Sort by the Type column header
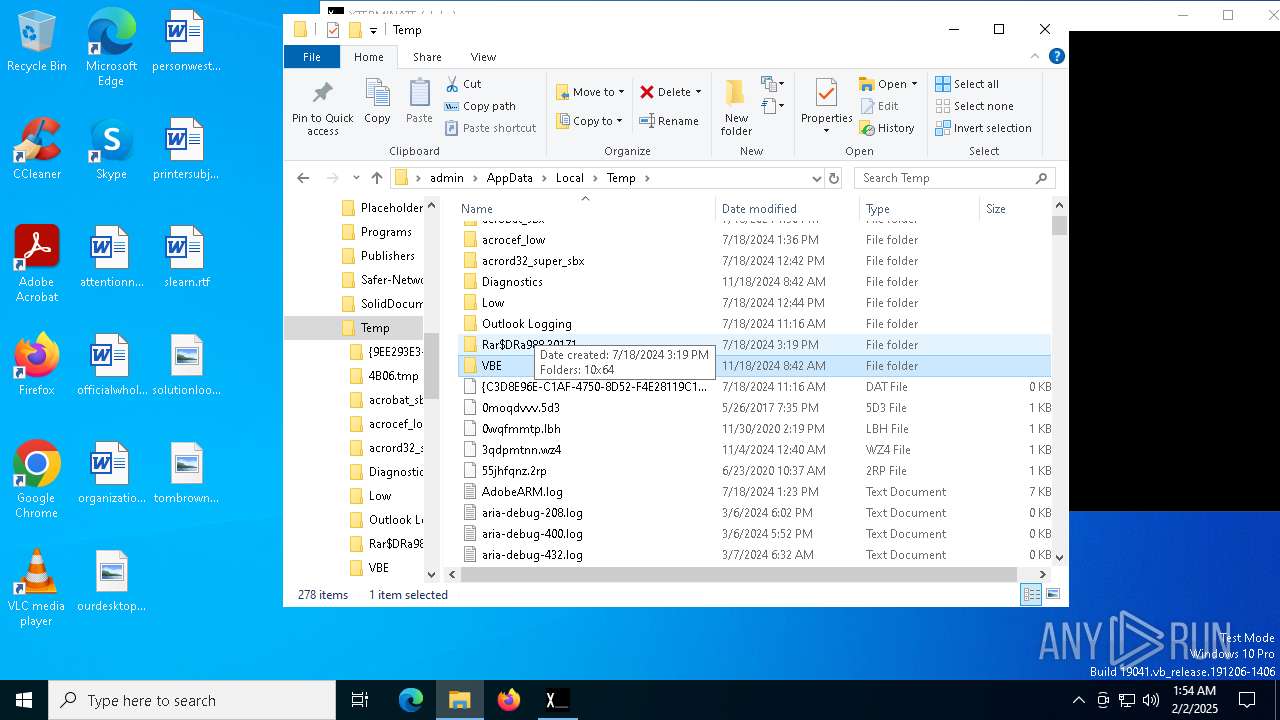The image size is (1280, 720). point(919,209)
